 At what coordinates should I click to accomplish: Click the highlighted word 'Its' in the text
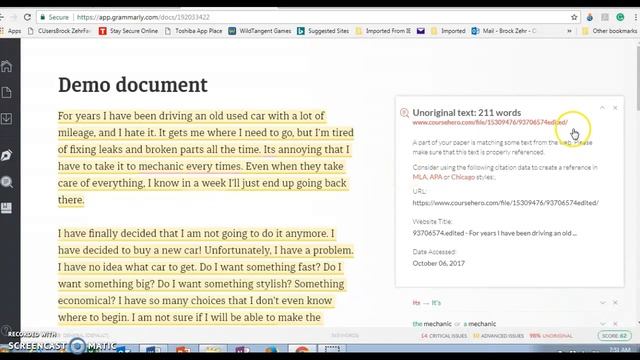[x=269, y=149]
